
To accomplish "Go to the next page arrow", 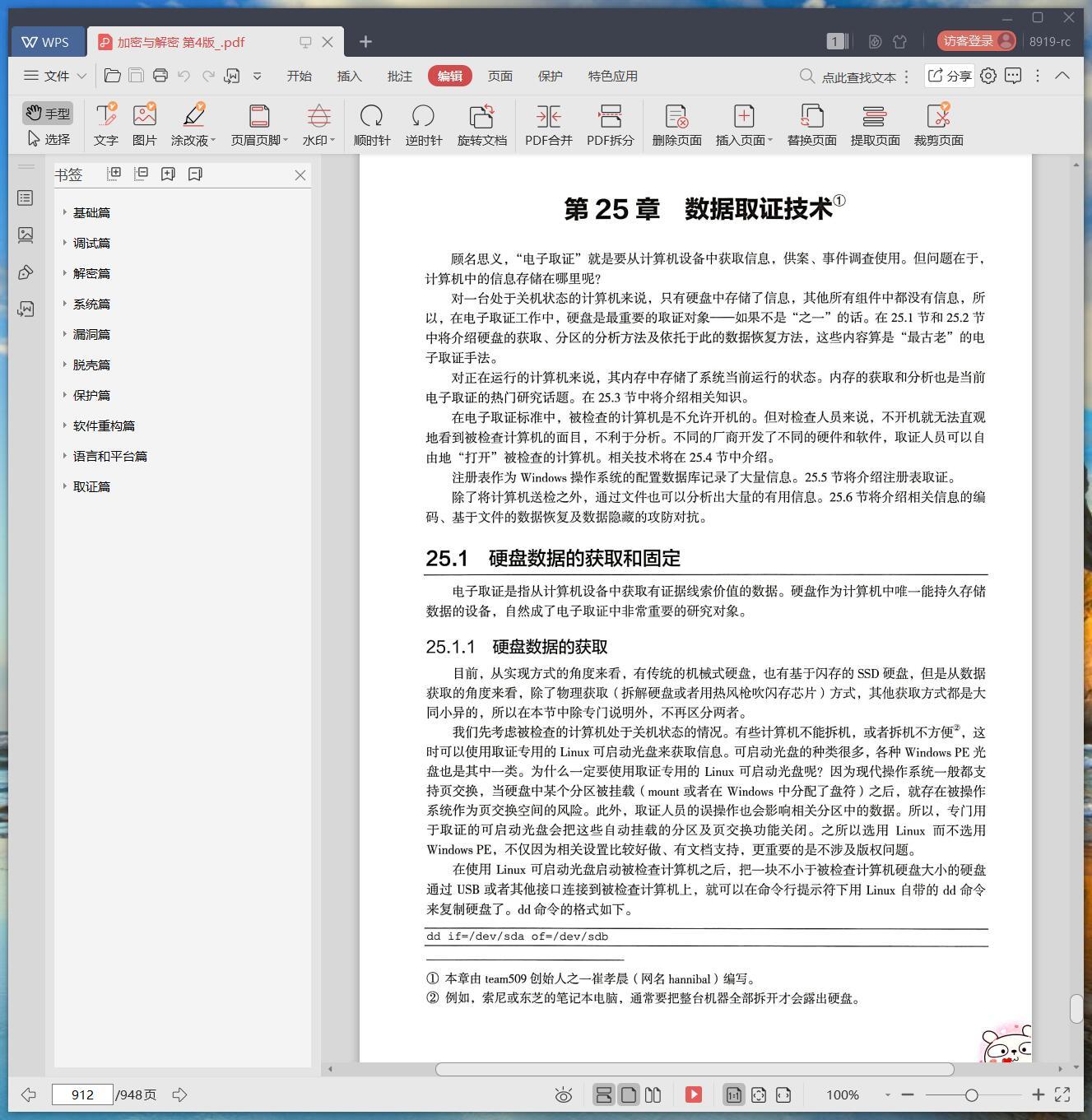I will click(179, 1094).
